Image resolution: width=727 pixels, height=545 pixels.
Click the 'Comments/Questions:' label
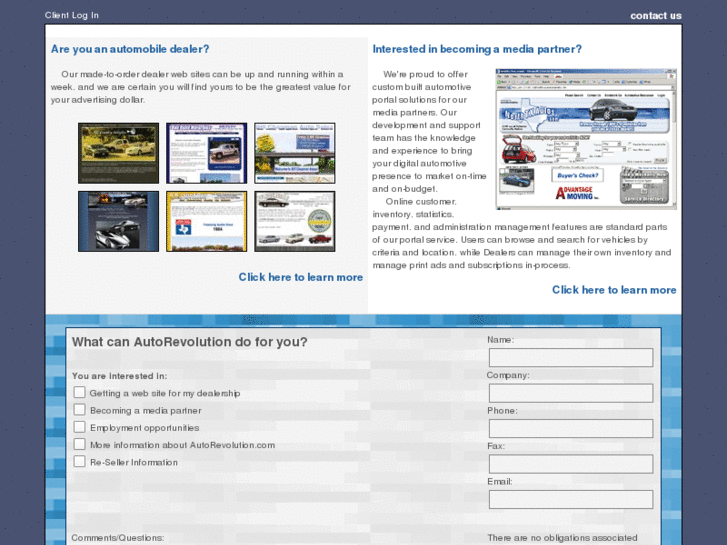118,538
